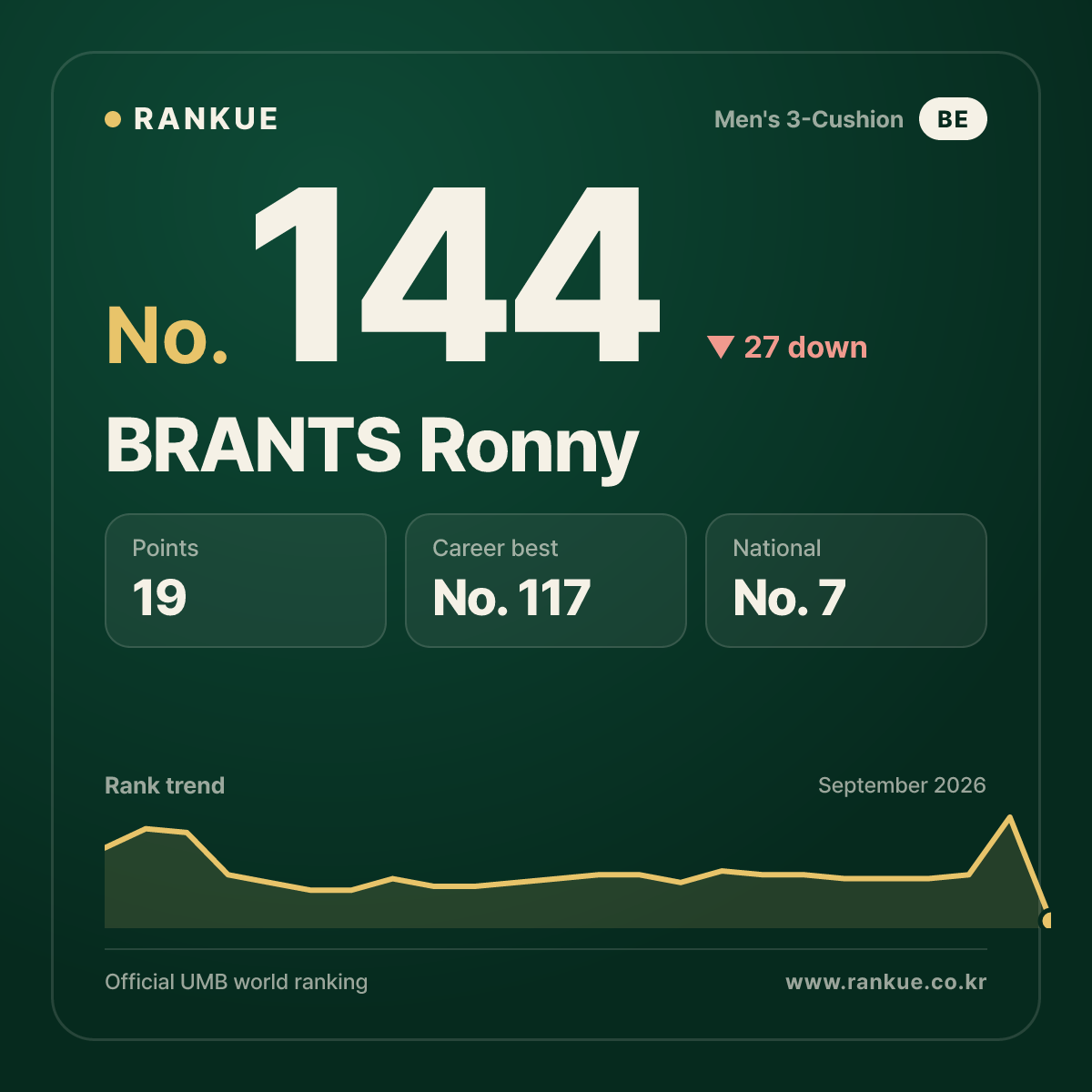Select the BE country badge
Viewport: 1092px width, 1092px height.
pos(953,119)
